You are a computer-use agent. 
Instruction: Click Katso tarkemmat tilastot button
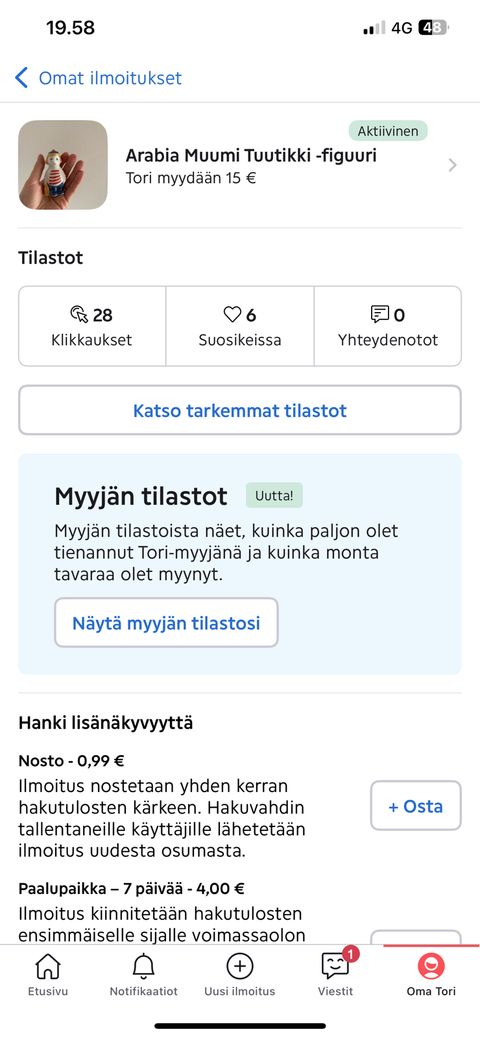click(240, 410)
